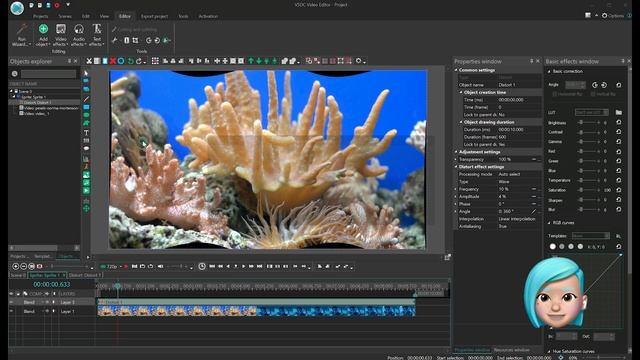Switch to the Resources window tab
This screenshot has height=360, width=640.
[511, 350]
